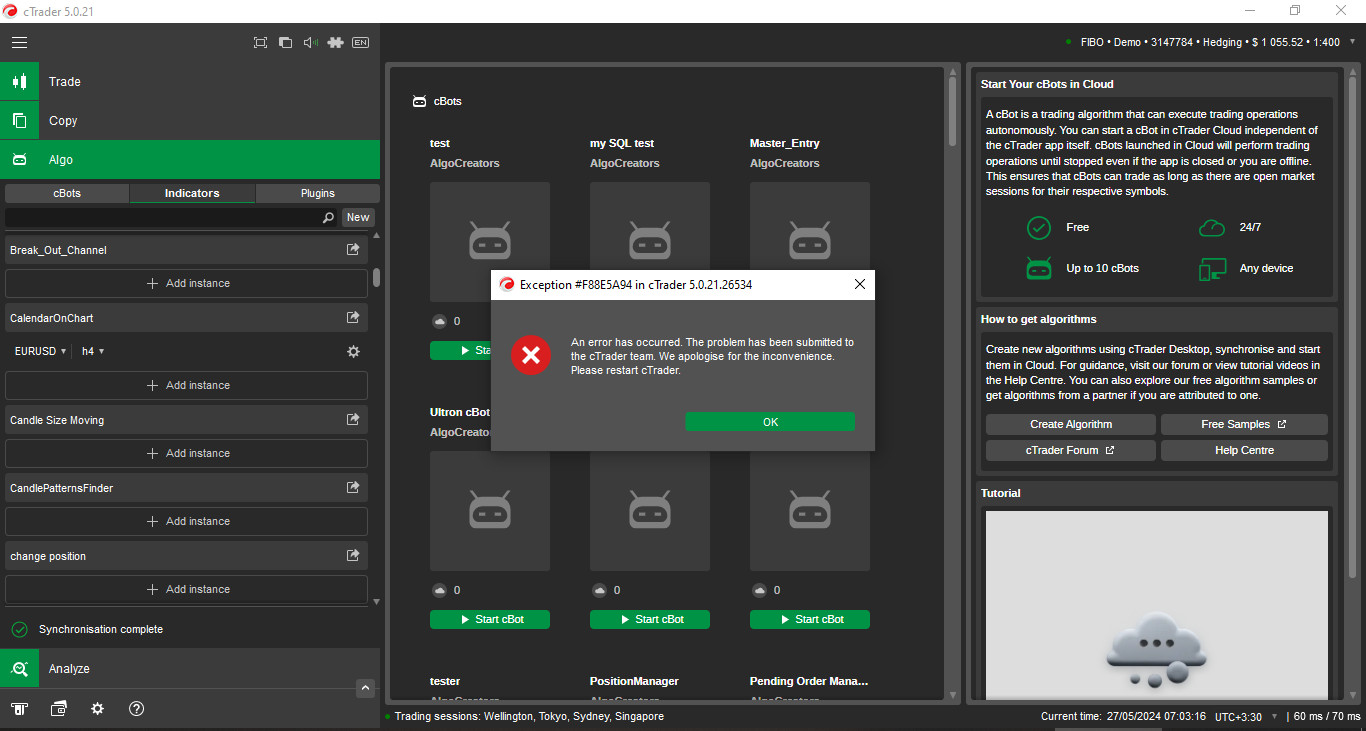
Task: Click the Trading sessions status text
Action: click(x=529, y=716)
